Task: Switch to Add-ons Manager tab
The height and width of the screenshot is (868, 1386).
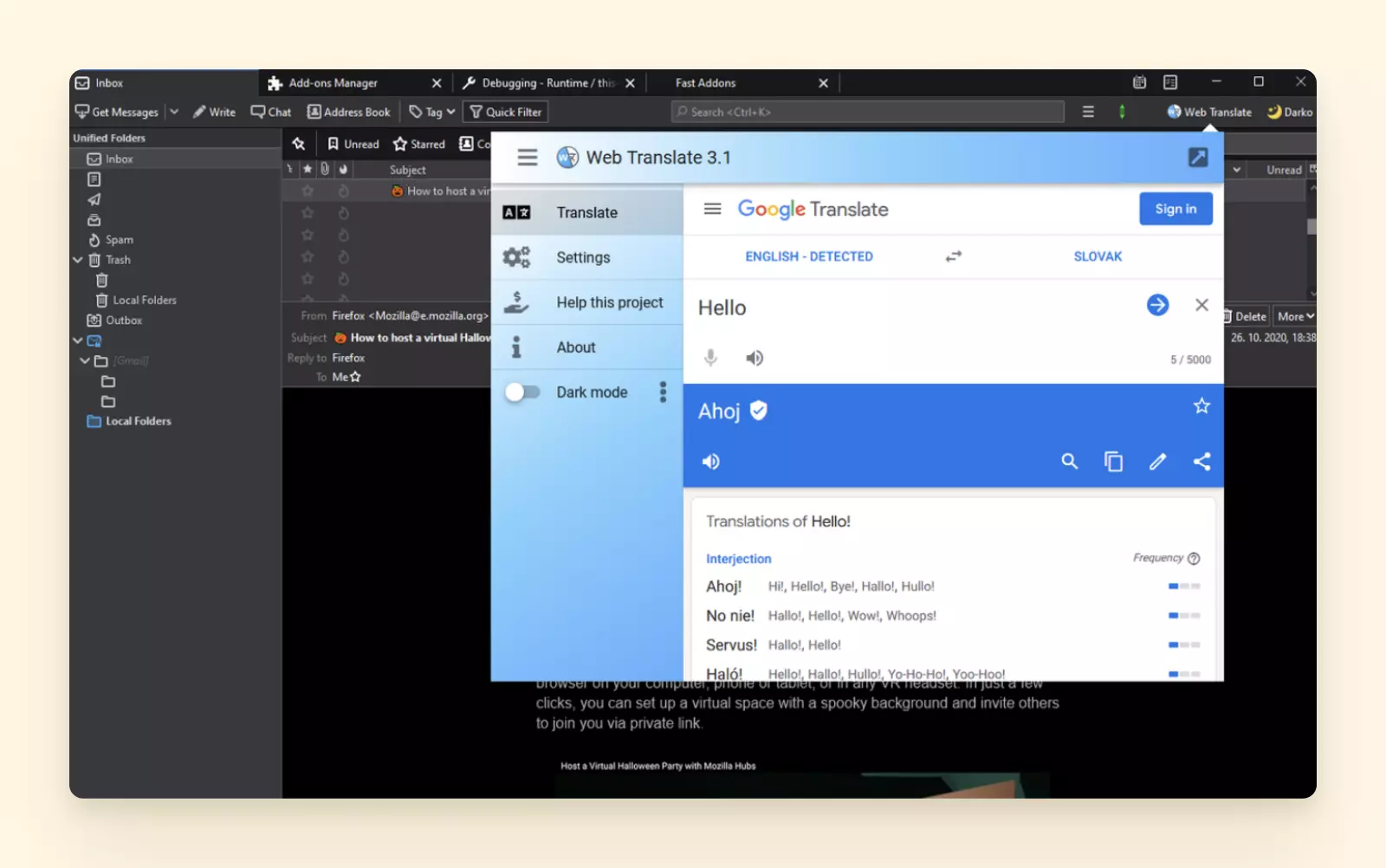Action: point(355,83)
